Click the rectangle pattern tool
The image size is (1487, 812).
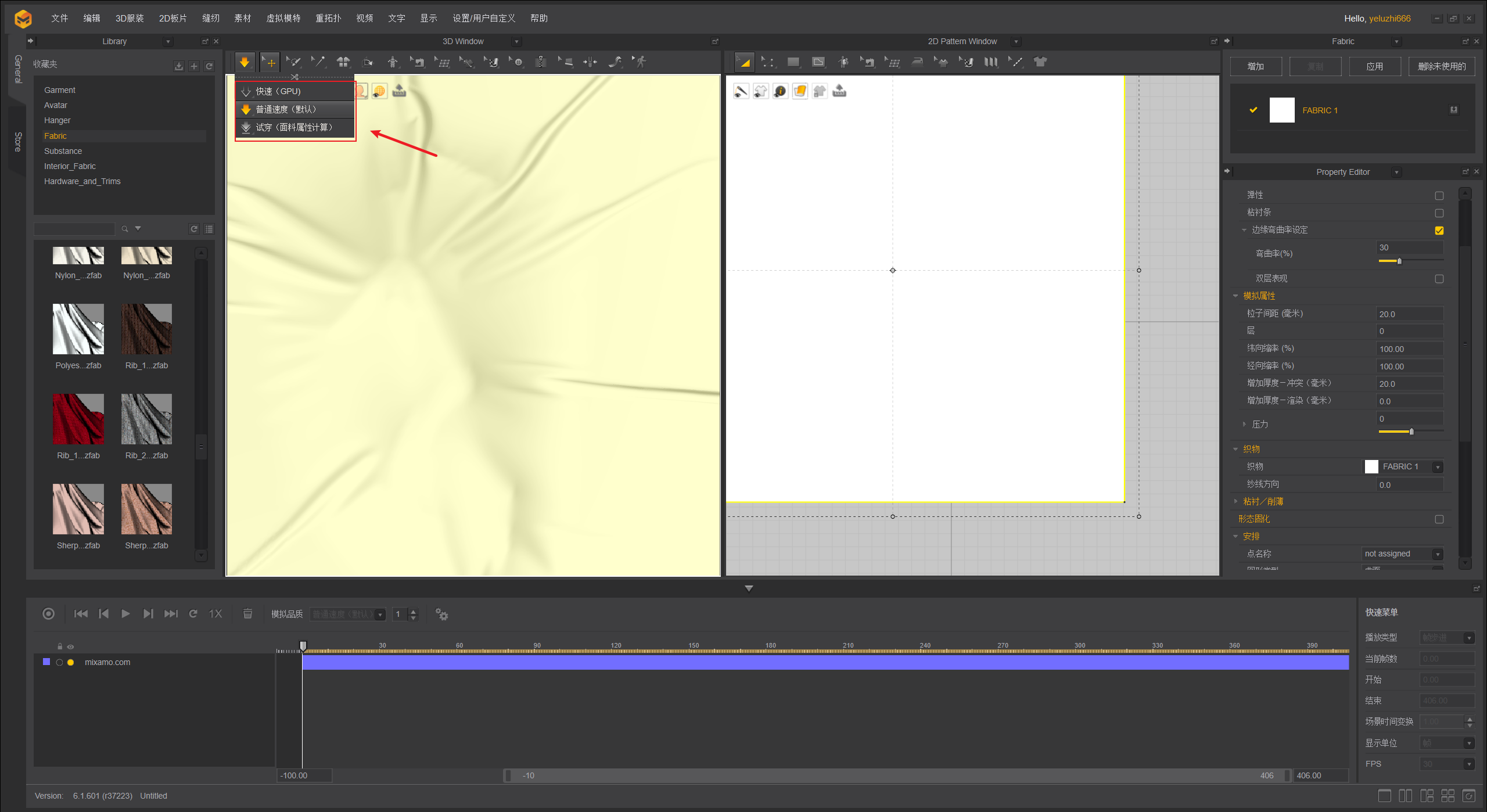tap(793, 62)
